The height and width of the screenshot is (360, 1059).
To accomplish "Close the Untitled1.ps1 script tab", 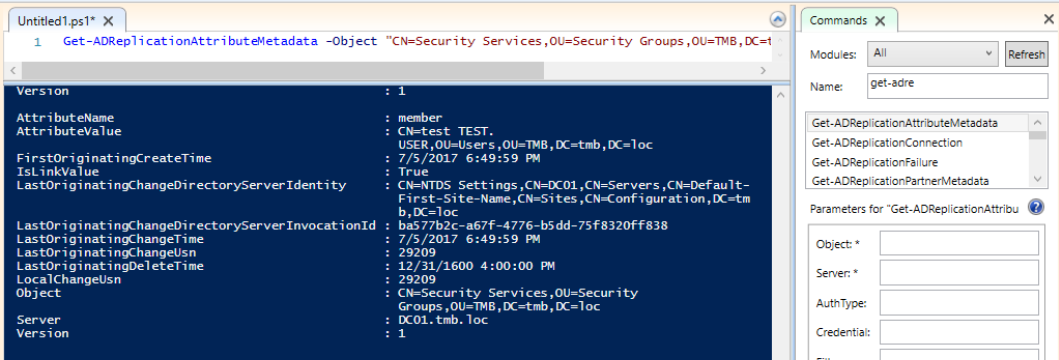I will [109, 21].
